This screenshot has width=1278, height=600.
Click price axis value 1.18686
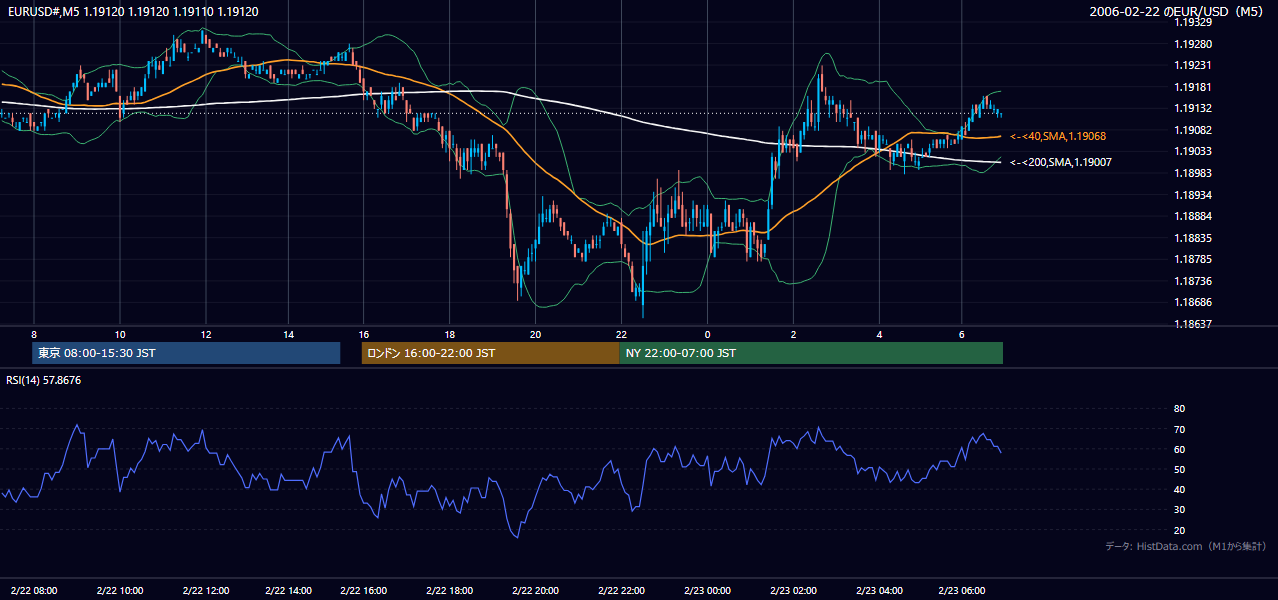coord(1192,302)
